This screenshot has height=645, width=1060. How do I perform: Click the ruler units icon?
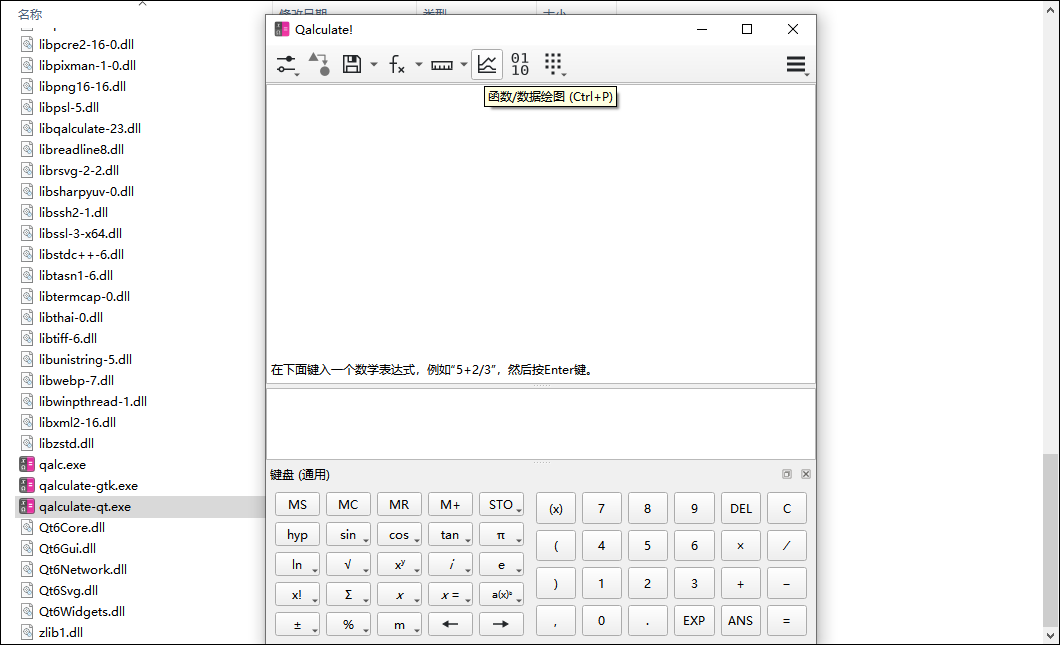coord(442,65)
